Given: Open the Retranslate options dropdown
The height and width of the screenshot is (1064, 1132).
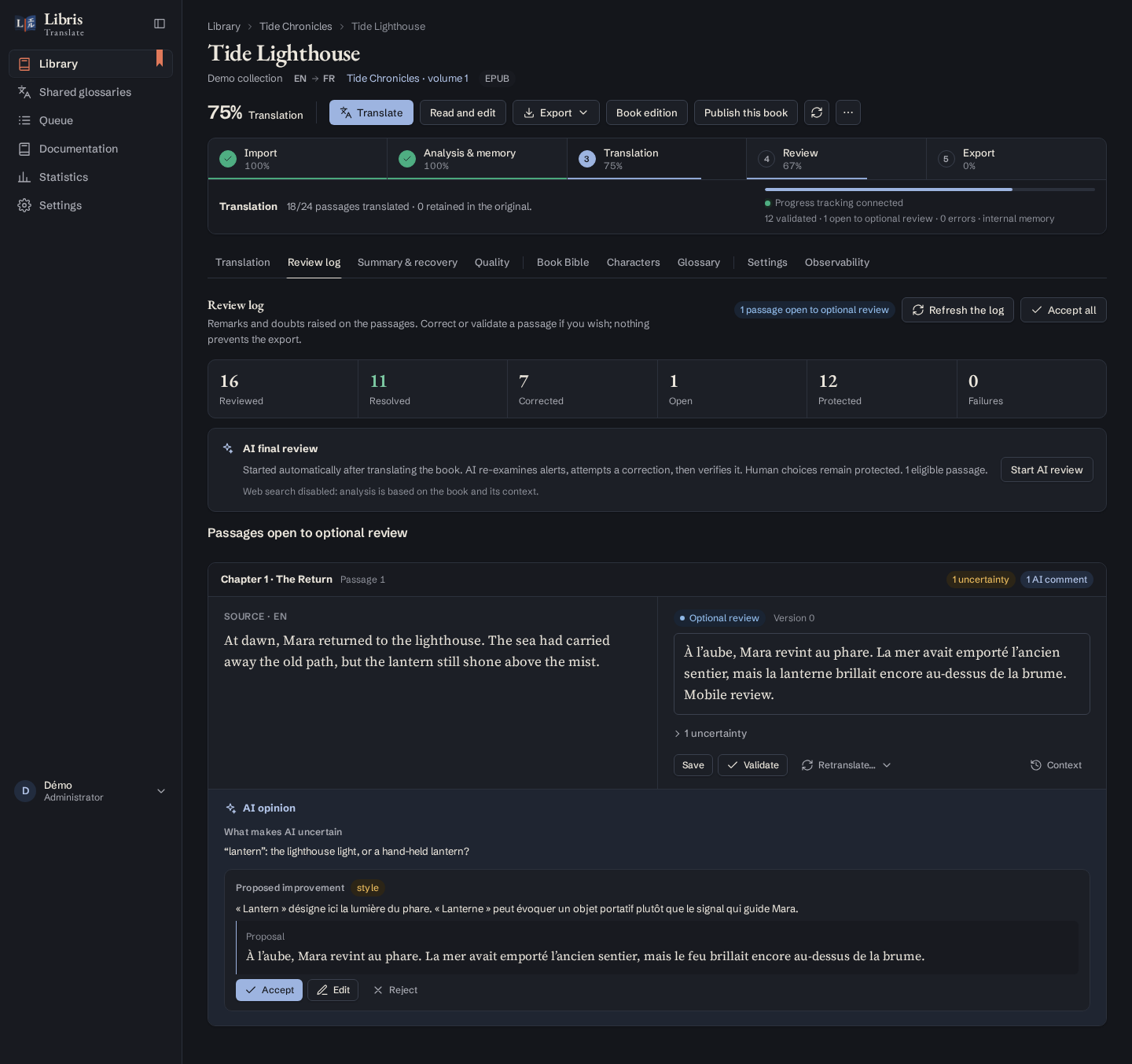Looking at the screenshot, I should 846,765.
